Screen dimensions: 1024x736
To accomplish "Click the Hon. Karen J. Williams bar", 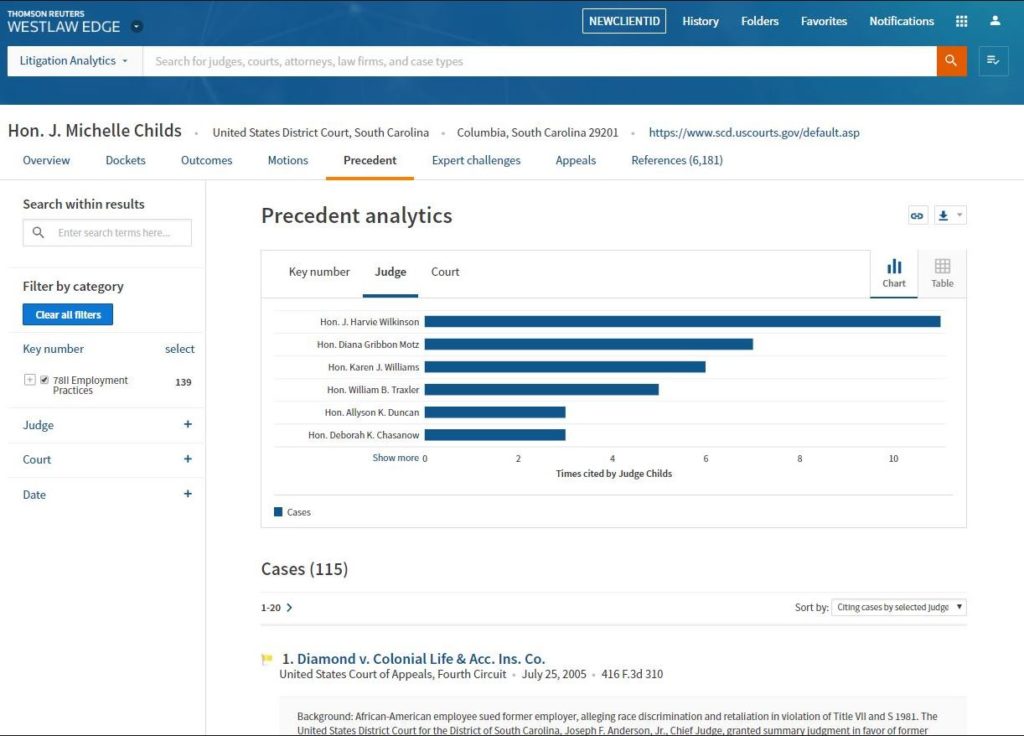I will pos(565,367).
